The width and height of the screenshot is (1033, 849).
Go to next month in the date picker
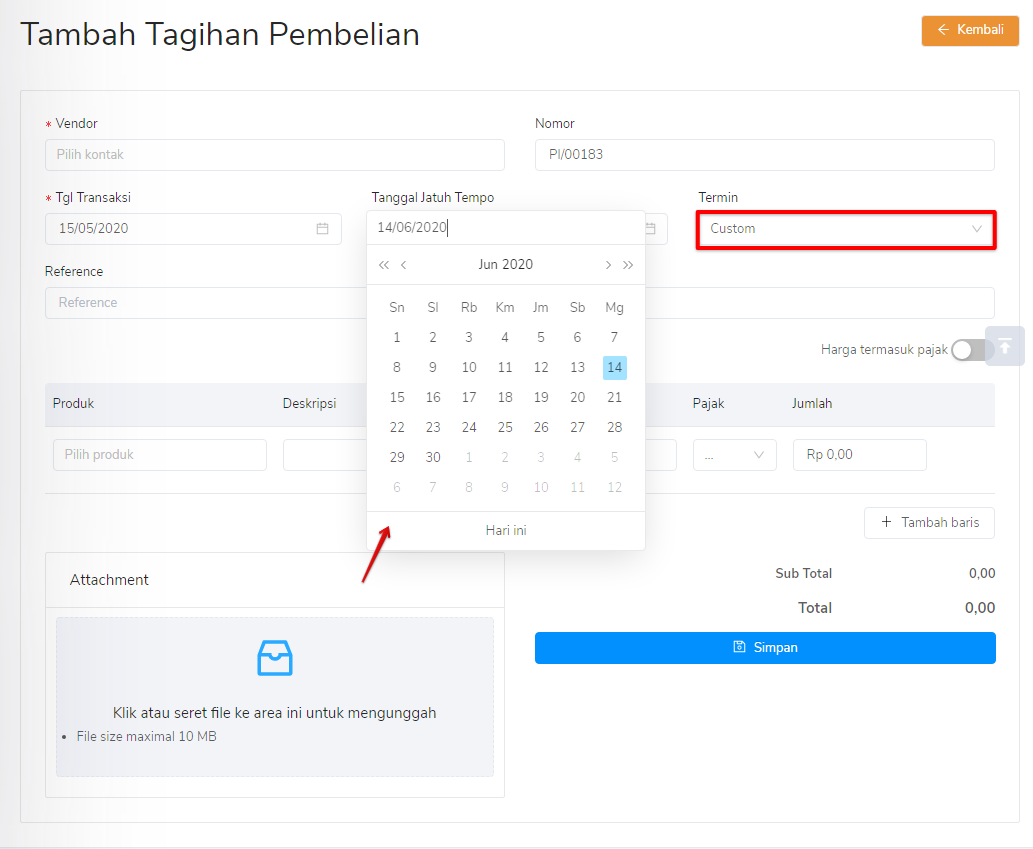[x=608, y=264]
